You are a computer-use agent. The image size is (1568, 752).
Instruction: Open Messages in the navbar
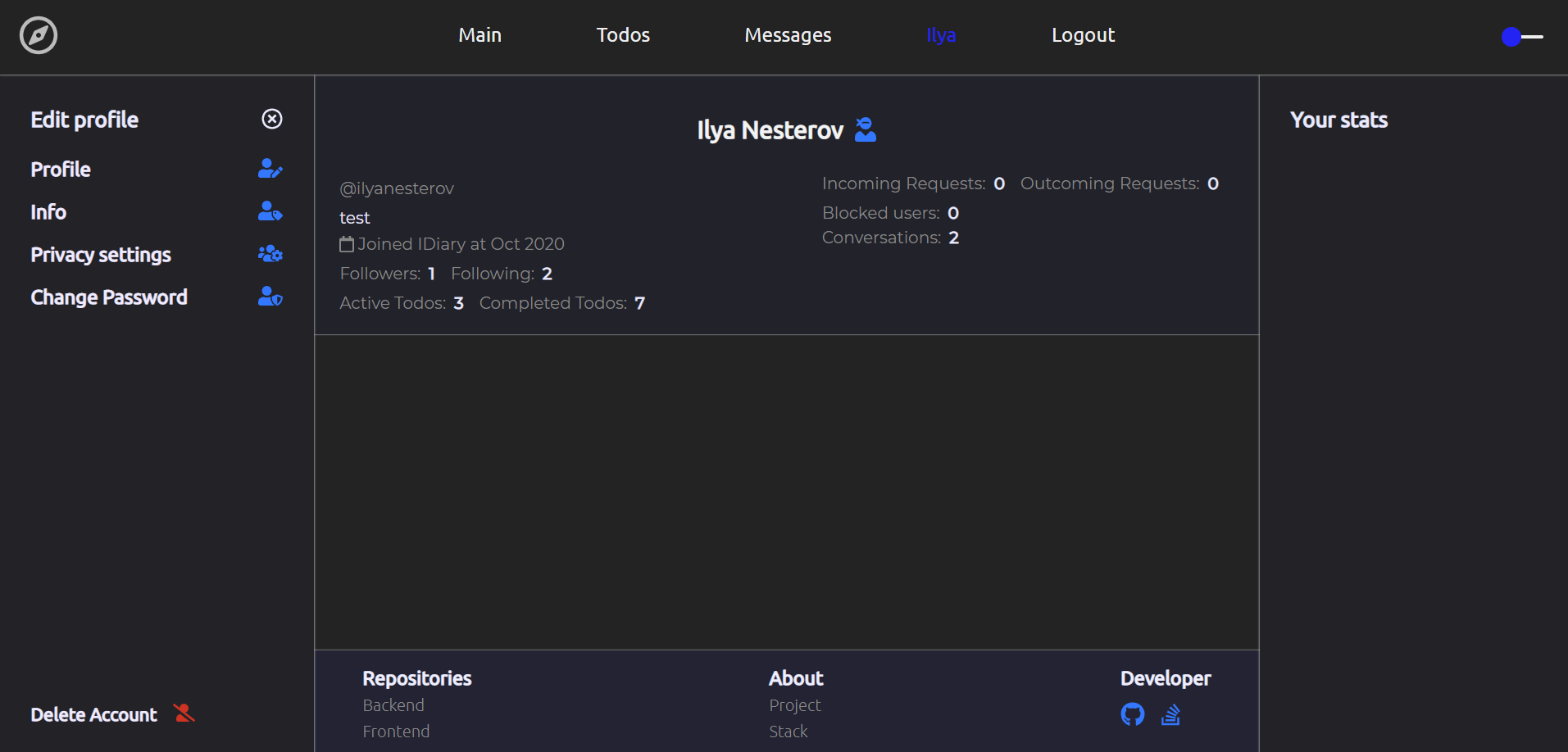788,35
